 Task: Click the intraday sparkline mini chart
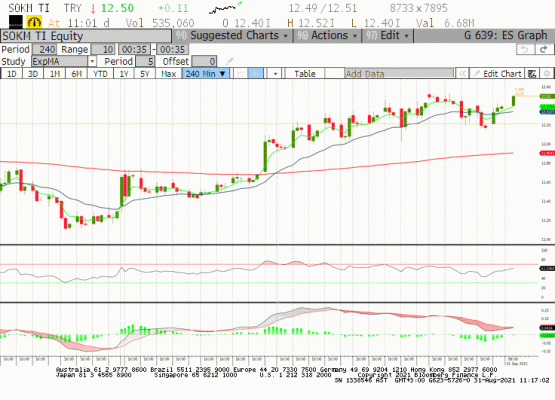(225, 8)
